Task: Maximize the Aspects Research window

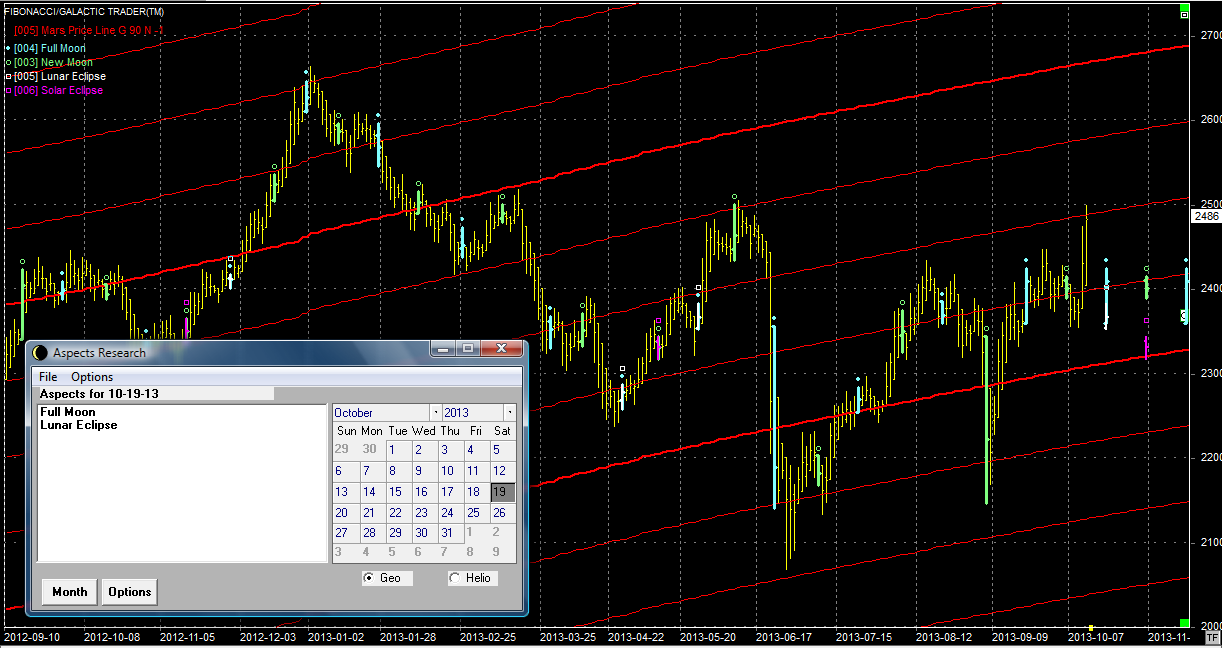Action: coord(466,349)
